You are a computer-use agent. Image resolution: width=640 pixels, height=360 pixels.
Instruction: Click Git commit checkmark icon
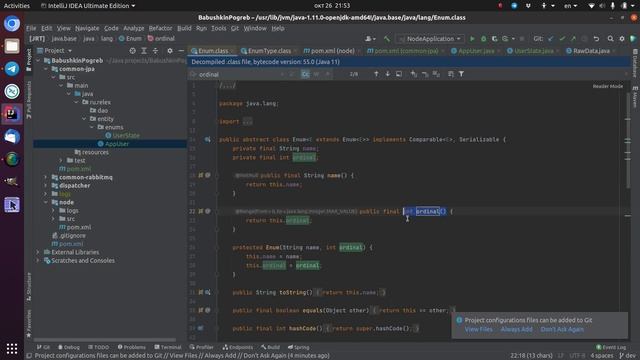562,39
